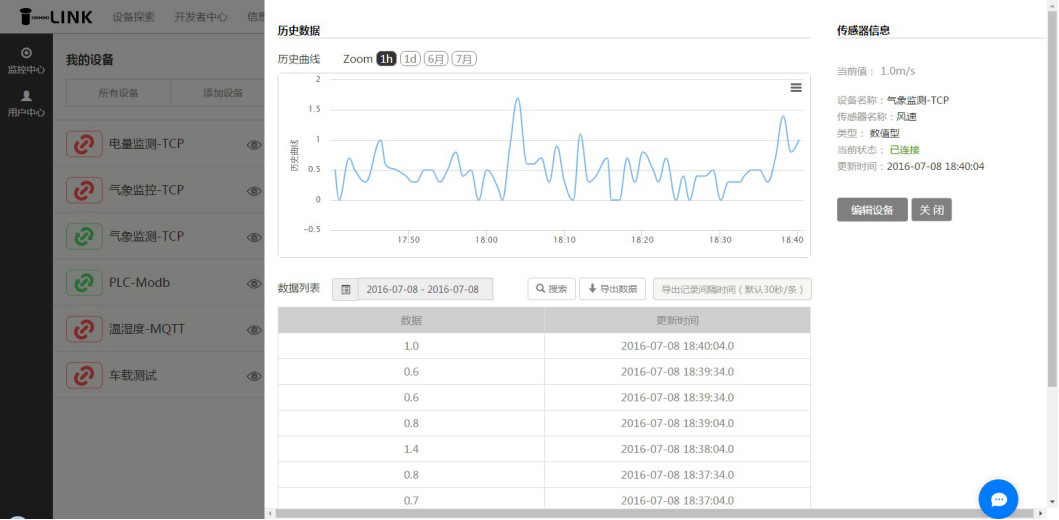Toggle visibility eye for 车载测试
The height and width of the screenshot is (520, 1059).
[254, 377]
